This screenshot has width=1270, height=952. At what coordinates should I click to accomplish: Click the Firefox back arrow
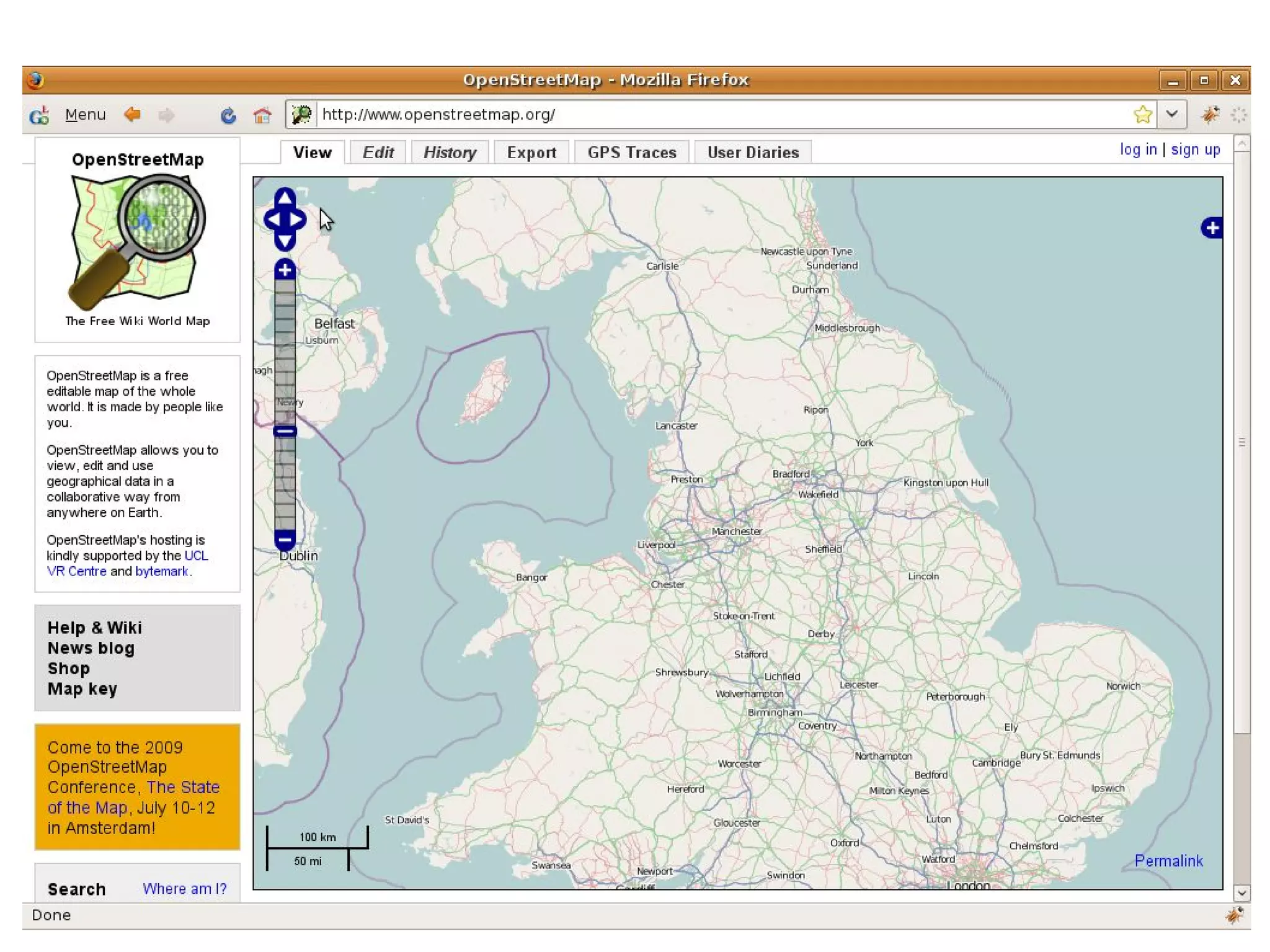click(132, 115)
